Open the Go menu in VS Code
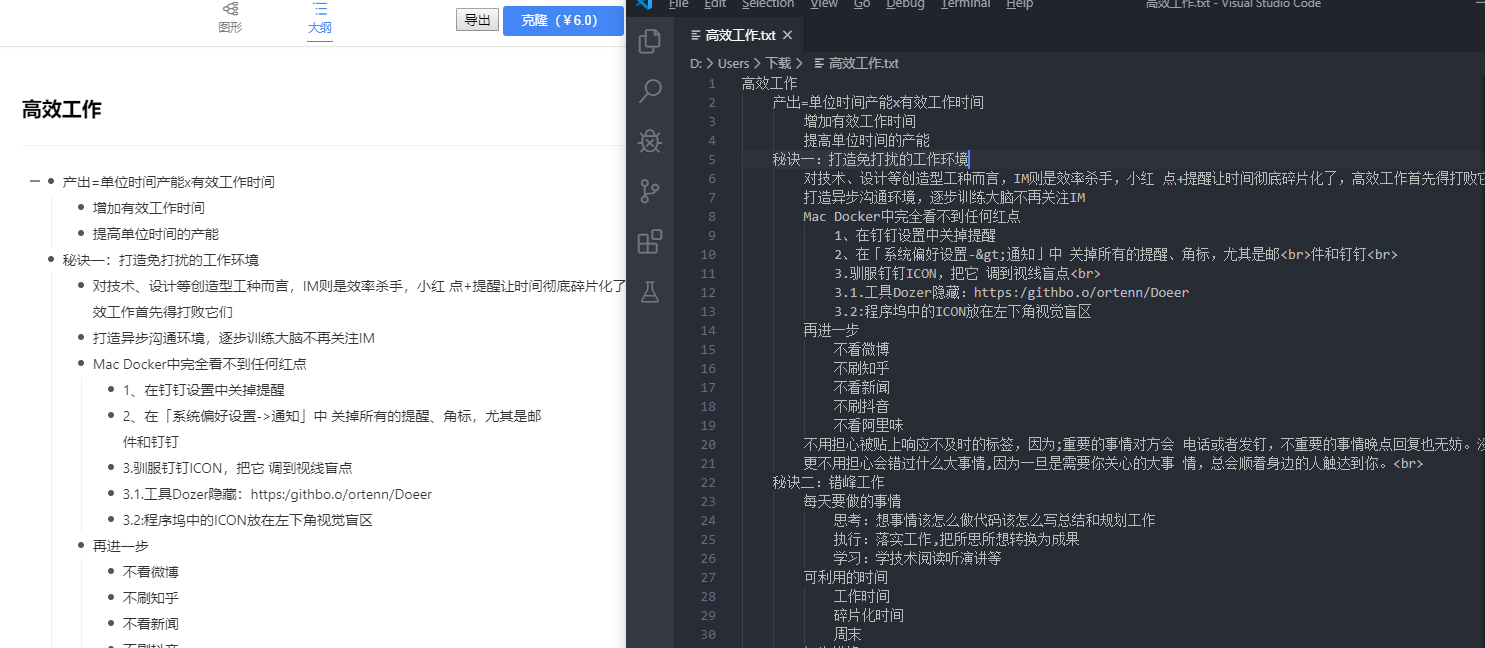Screen dimensions: 1485x648 tap(862, 4)
